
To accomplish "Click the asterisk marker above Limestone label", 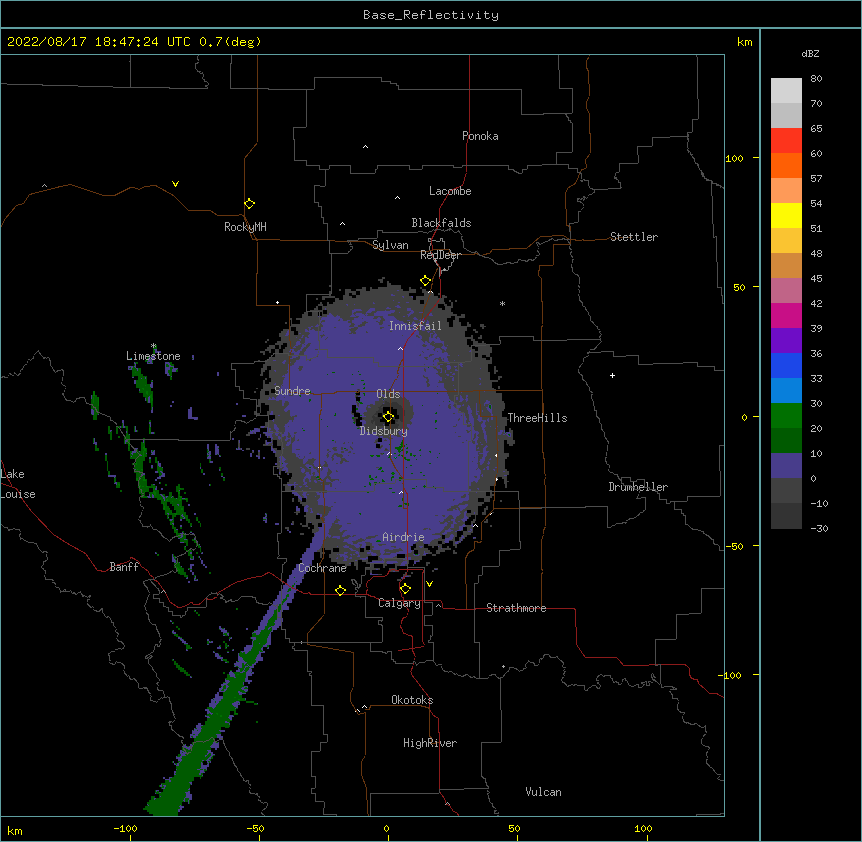I will point(154,346).
